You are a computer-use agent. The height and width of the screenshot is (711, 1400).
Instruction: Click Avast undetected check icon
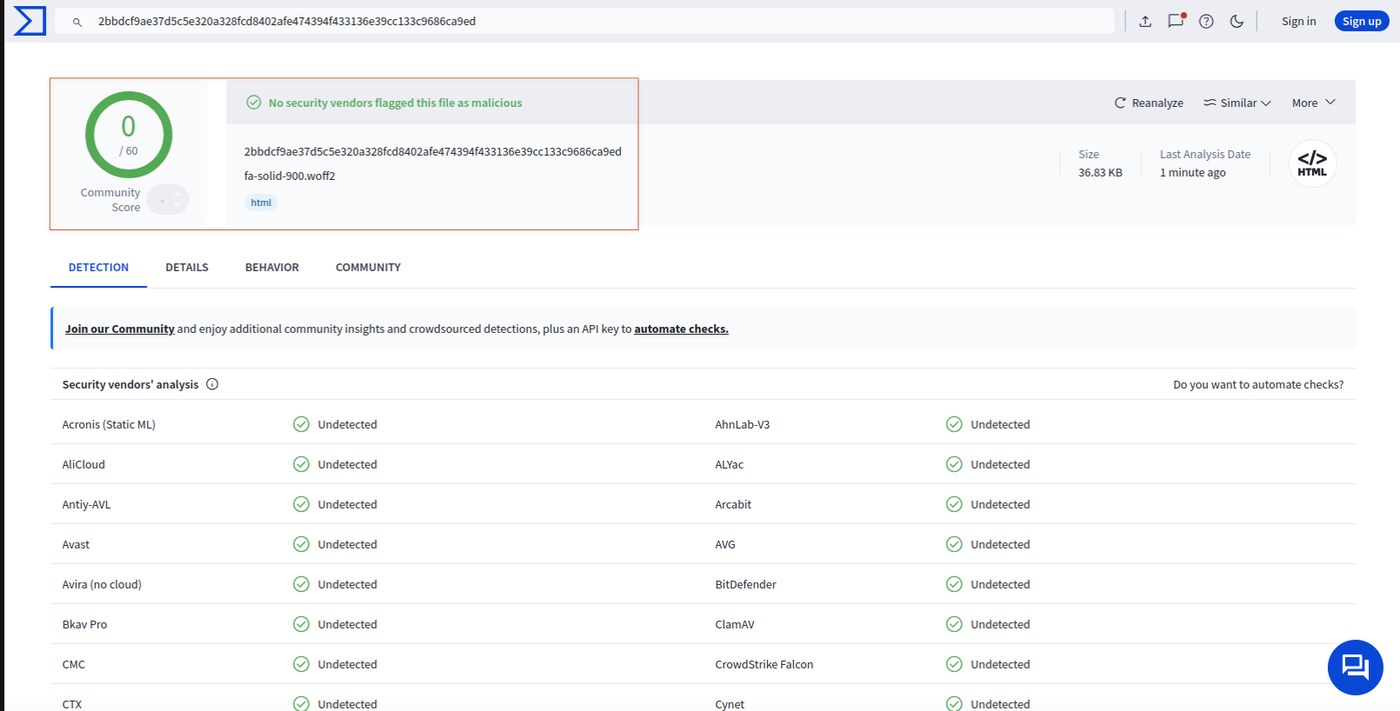click(301, 545)
